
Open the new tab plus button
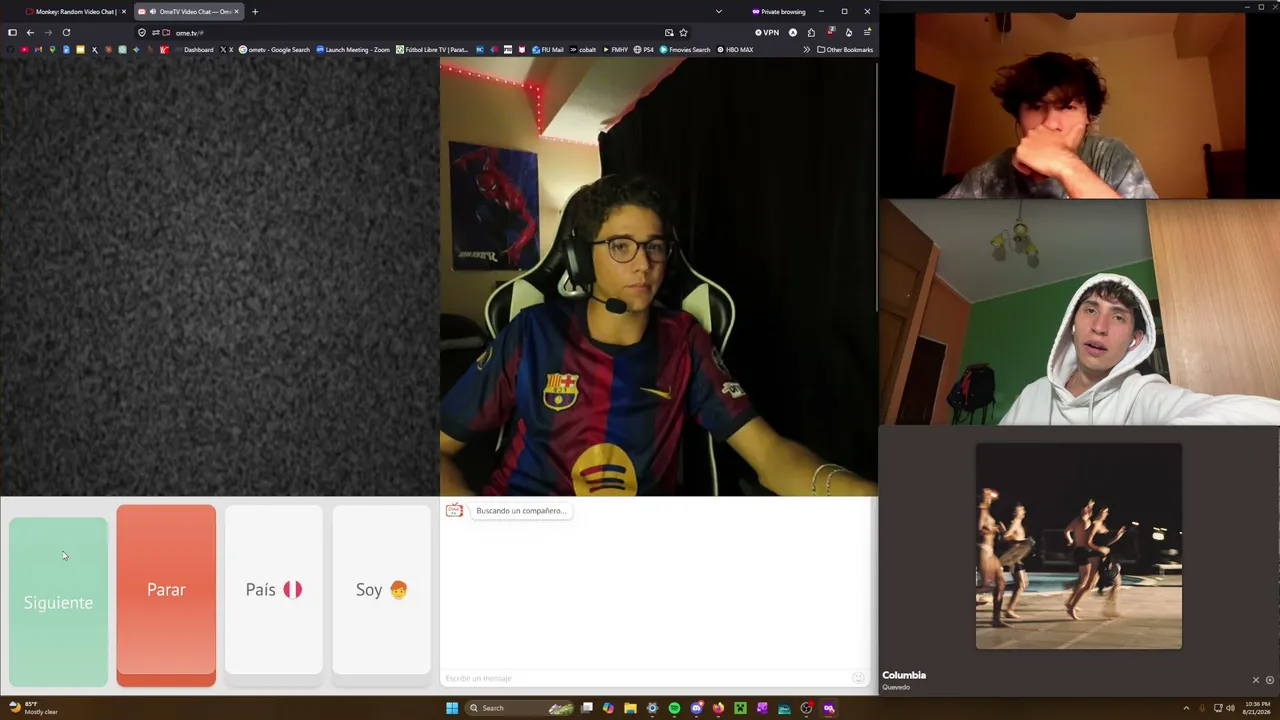click(x=255, y=12)
